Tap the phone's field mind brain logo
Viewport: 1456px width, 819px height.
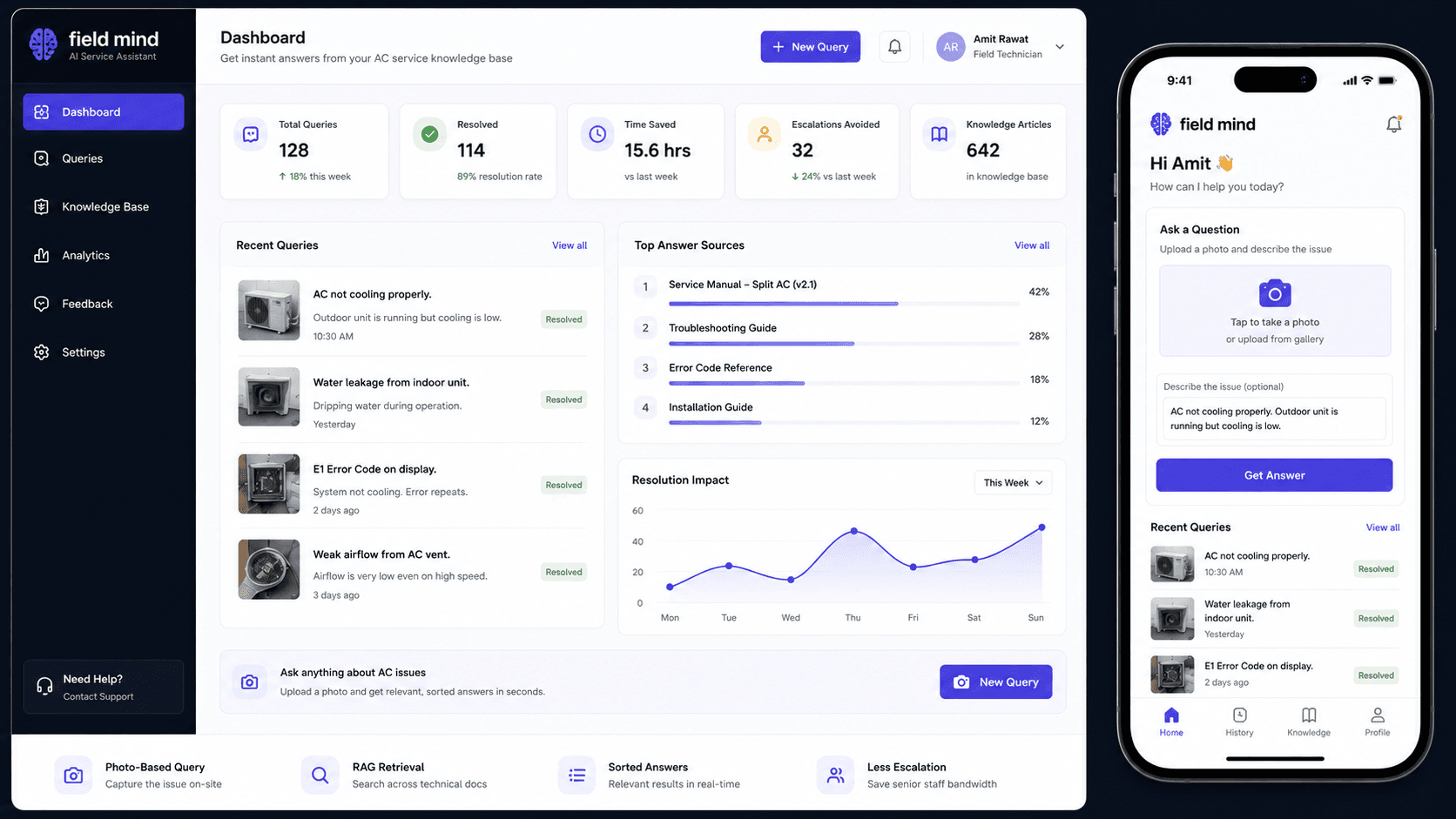tap(1161, 124)
